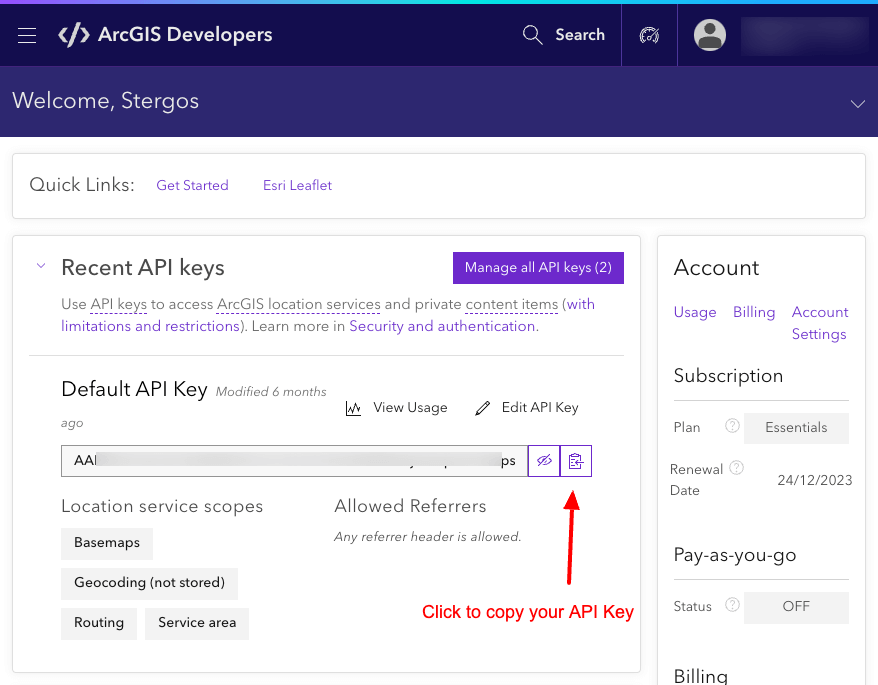Image resolution: width=878 pixels, height=685 pixels.
Task: Click the Edit API Key pencil icon
Action: (482, 408)
